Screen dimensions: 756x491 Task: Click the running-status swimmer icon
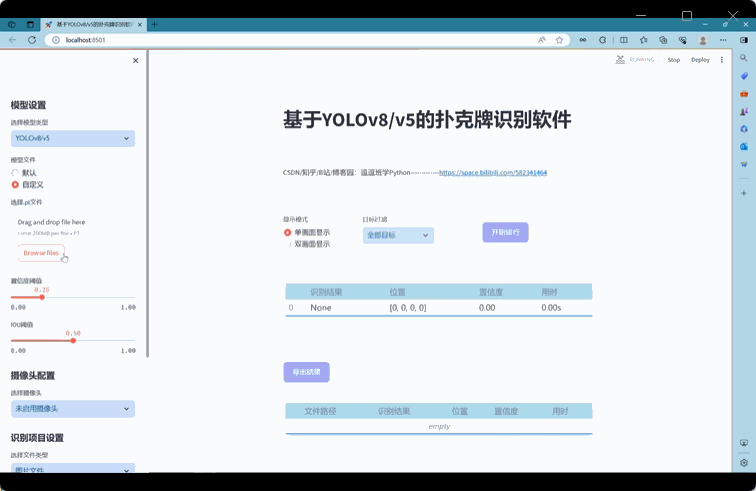pos(620,60)
